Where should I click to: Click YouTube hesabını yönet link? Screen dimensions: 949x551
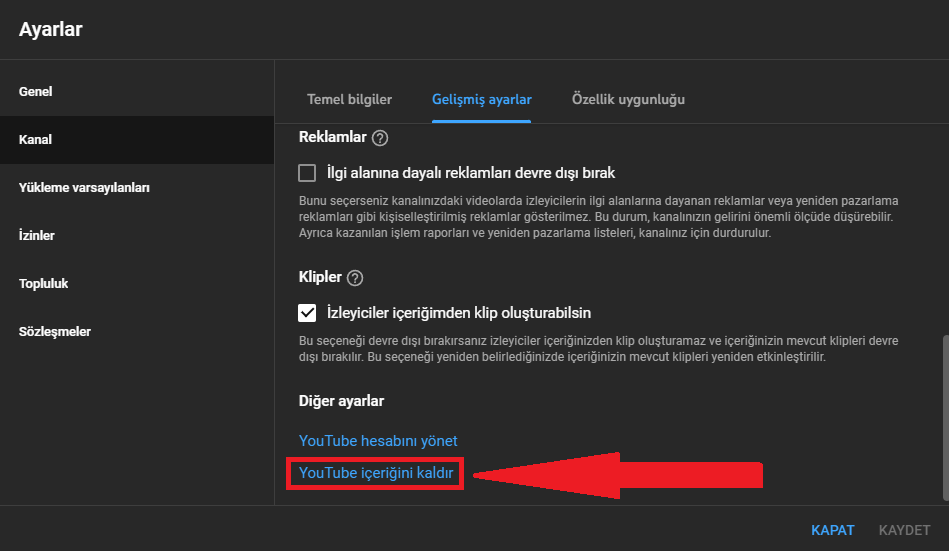[378, 441]
